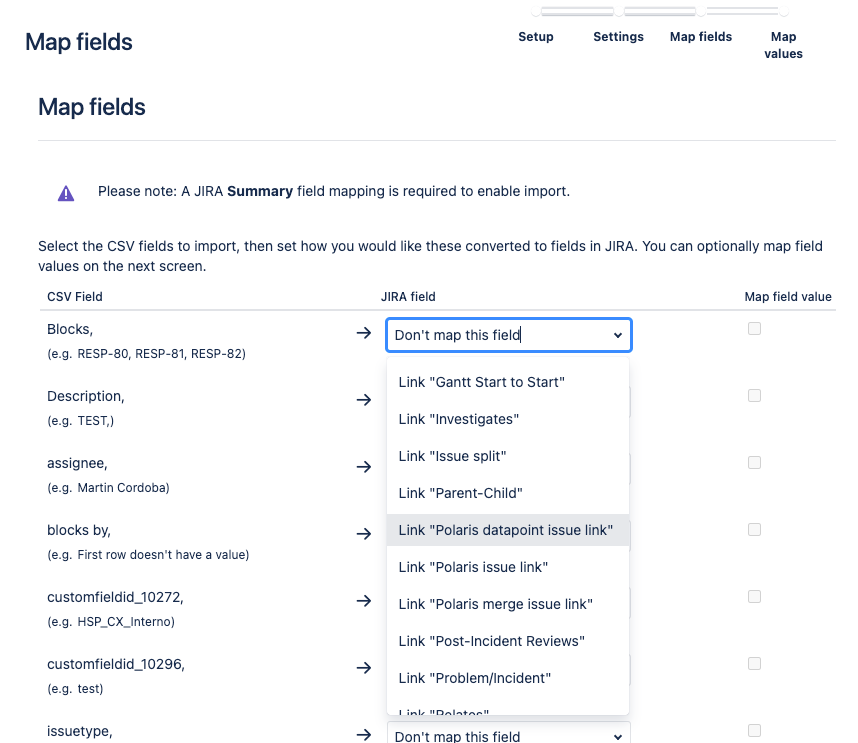Click the arrow icon beside blocks by

pos(364,534)
